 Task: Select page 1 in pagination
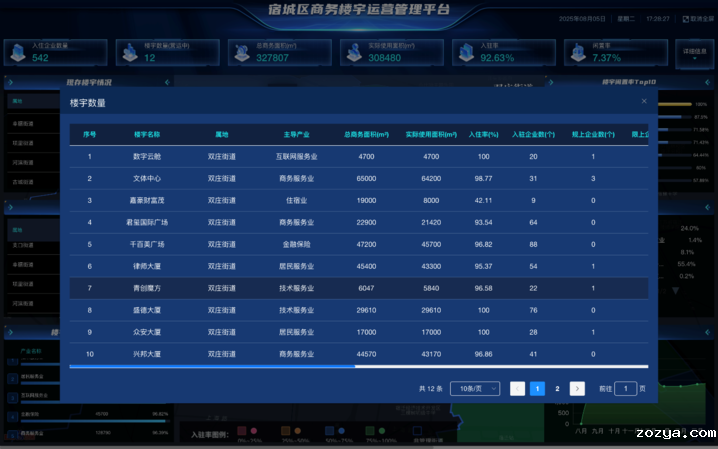tap(537, 388)
